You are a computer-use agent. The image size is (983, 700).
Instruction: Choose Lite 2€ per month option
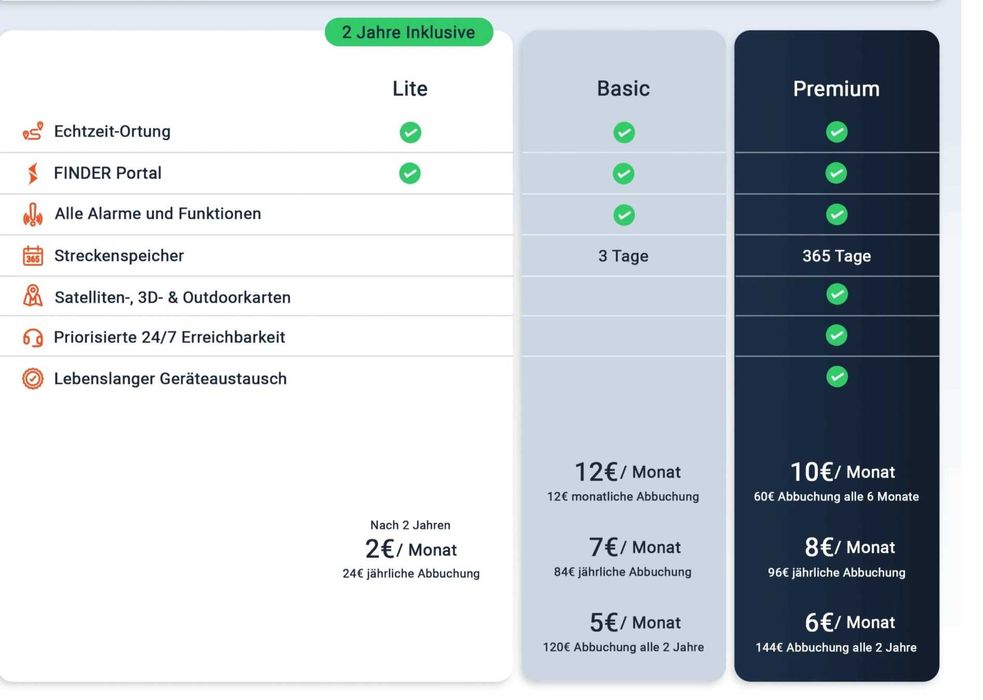click(x=411, y=550)
